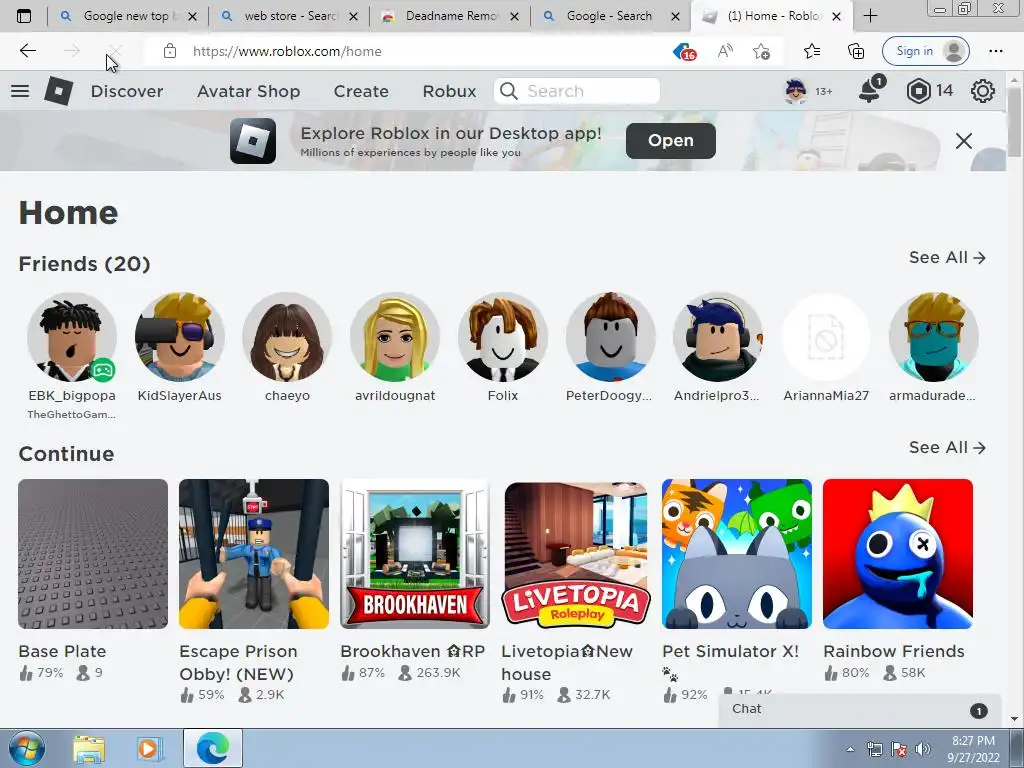
Task: Open the tracking prevention badge icon showing 16
Action: tap(684, 52)
